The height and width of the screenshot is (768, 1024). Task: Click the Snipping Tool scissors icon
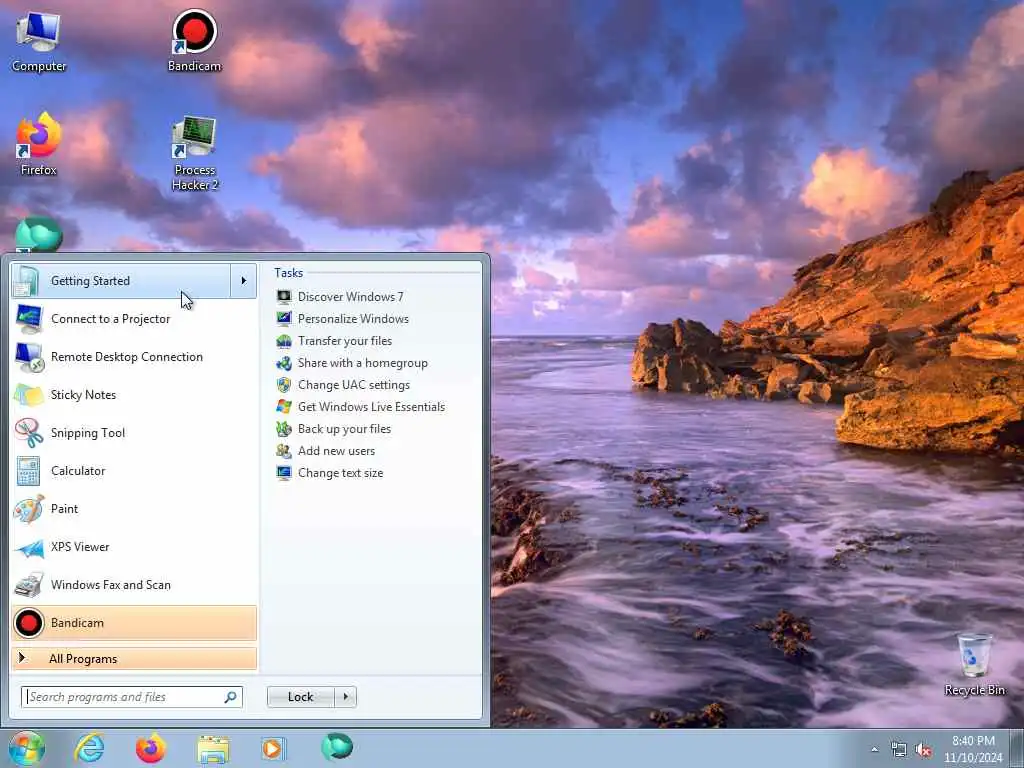[x=29, y=433]
